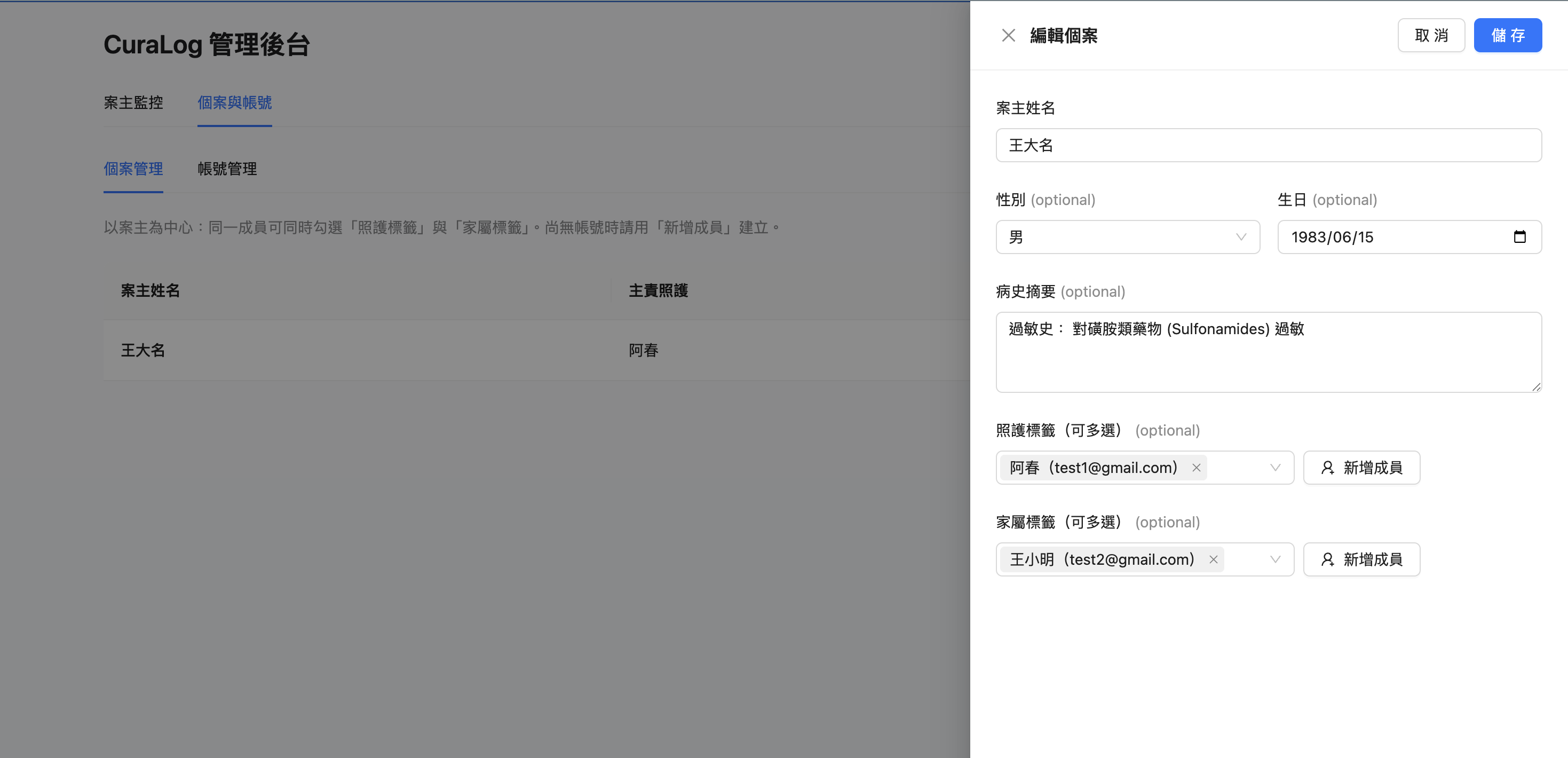
Task: Open the calendar picker on the 生日 field
Action: click(1520, 237)
